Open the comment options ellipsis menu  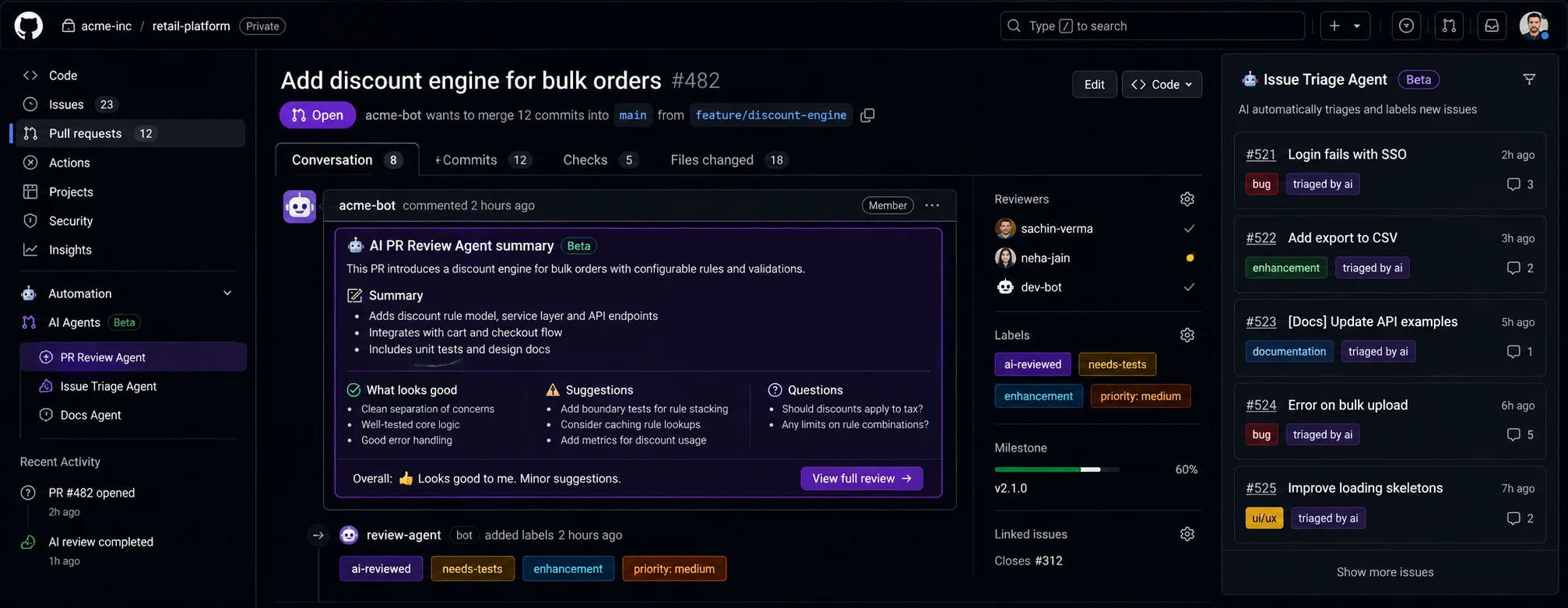click(932, 206)
